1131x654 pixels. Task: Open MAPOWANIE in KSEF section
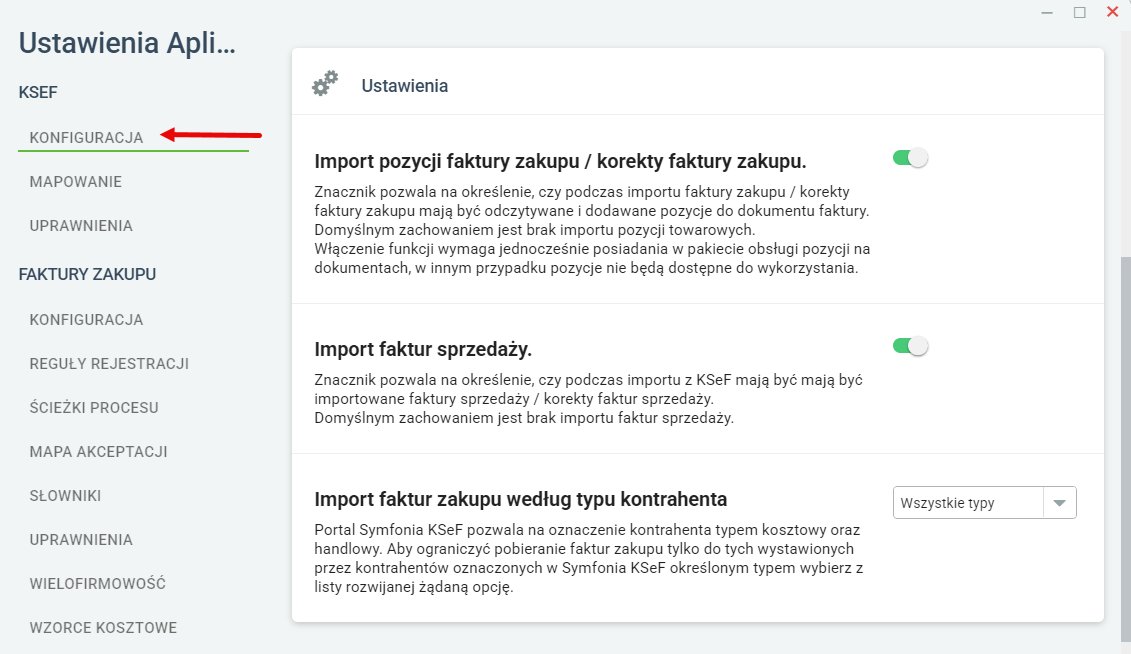(x=76, y=182)
